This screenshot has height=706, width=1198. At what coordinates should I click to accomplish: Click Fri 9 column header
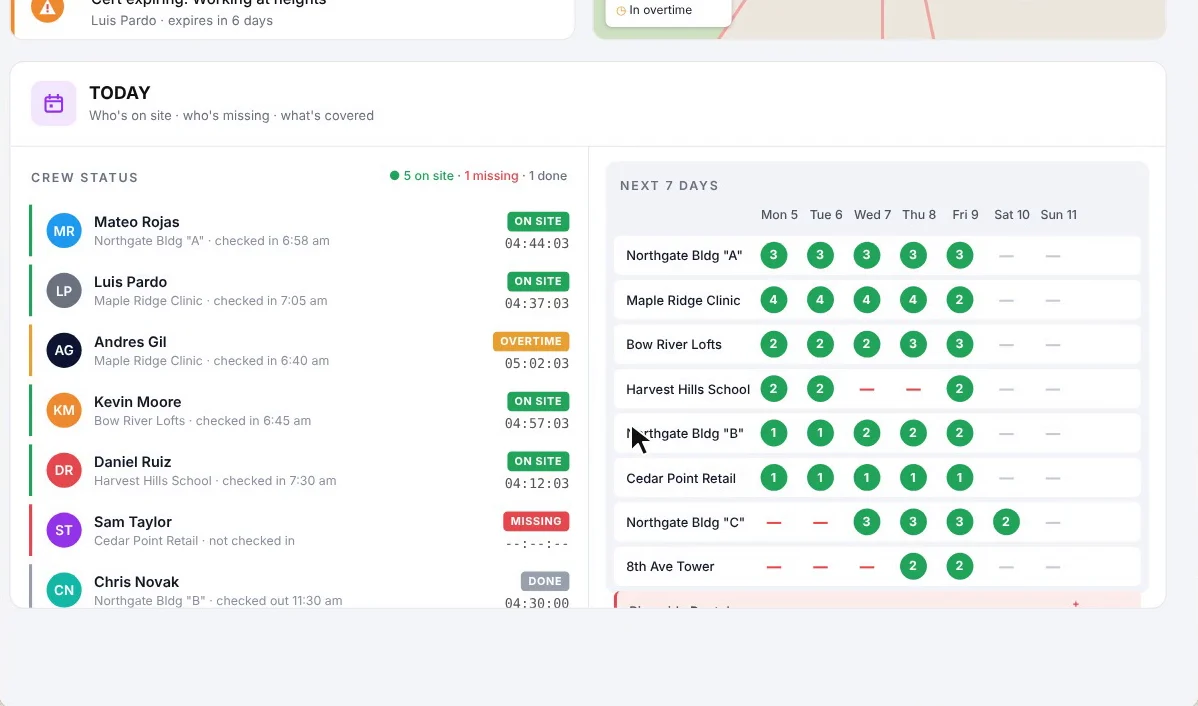coord(965,215)
